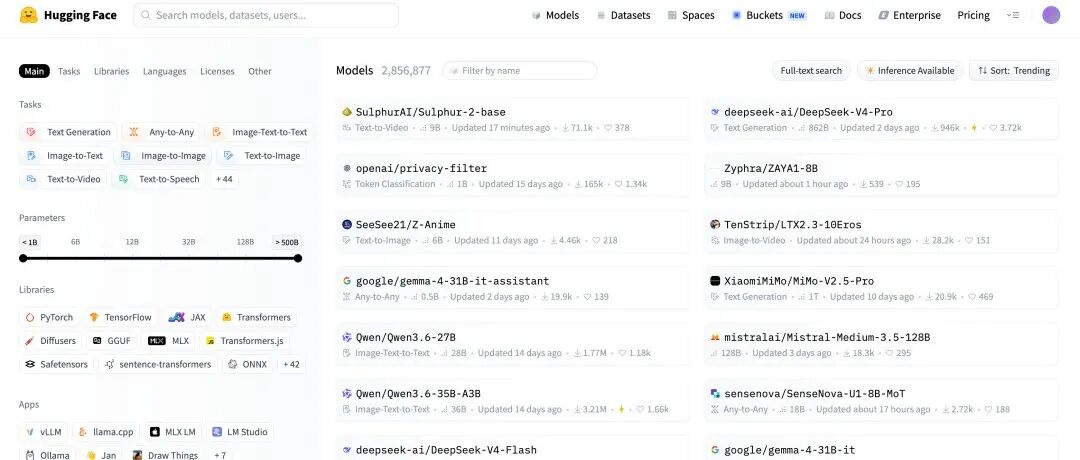Click the llama.cpp app icon

(83, 432)
